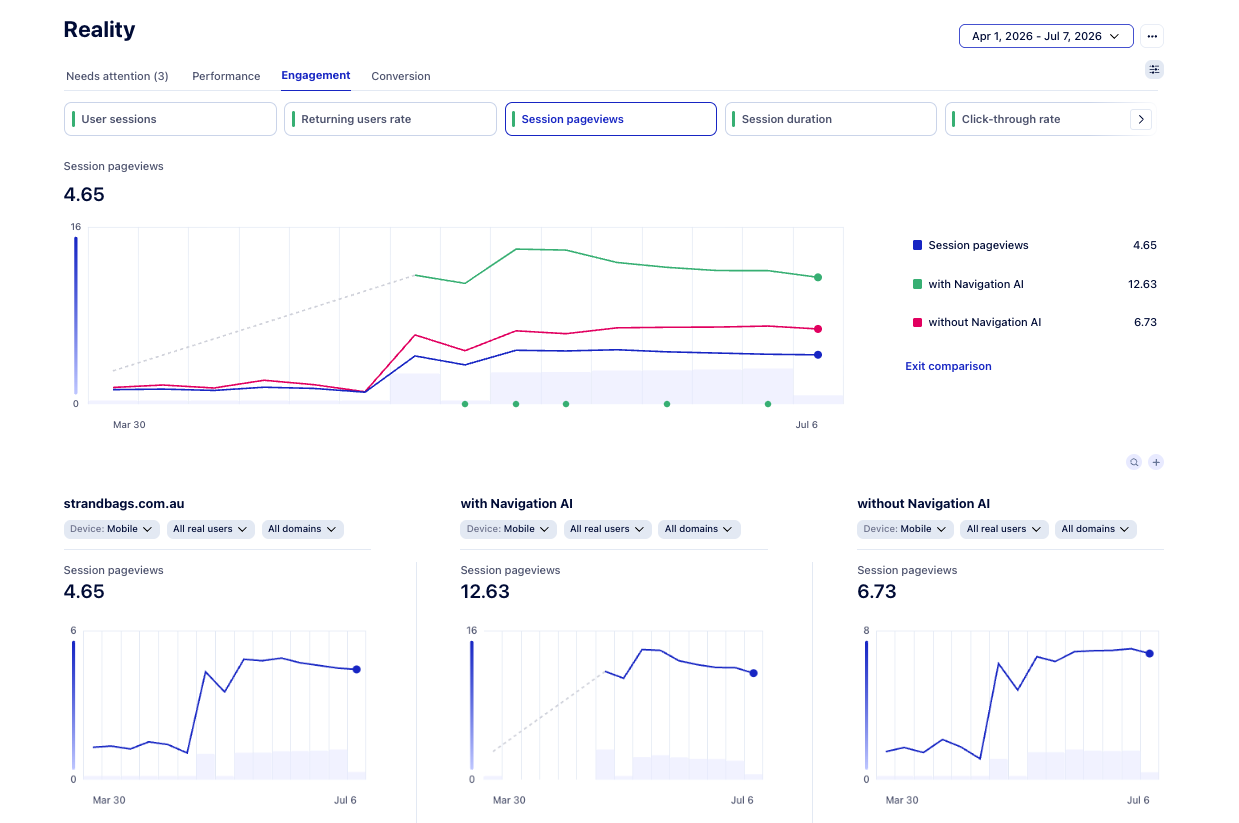The image size is (1239, 823).
Task: Click the blue endpoint dot on main chart
Action: click(818, 355)
